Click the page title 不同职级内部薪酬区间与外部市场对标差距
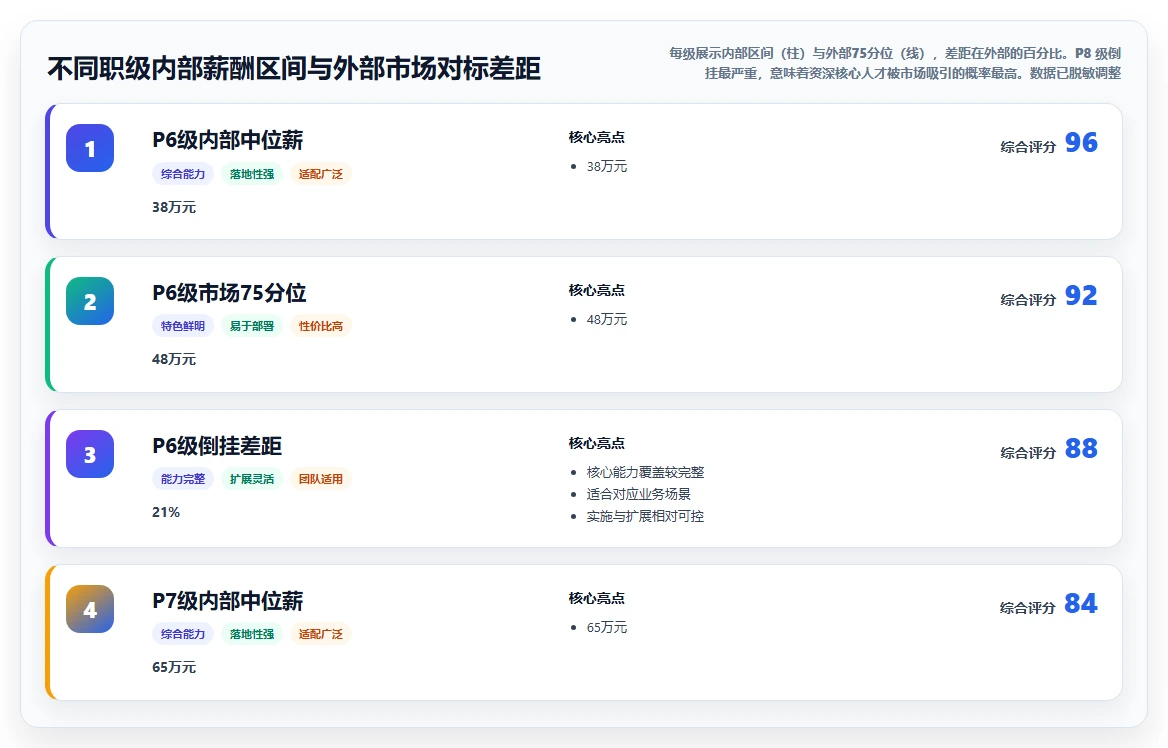Image resolution: width=1168 pixels, height=748 pixels. point(294,68)
